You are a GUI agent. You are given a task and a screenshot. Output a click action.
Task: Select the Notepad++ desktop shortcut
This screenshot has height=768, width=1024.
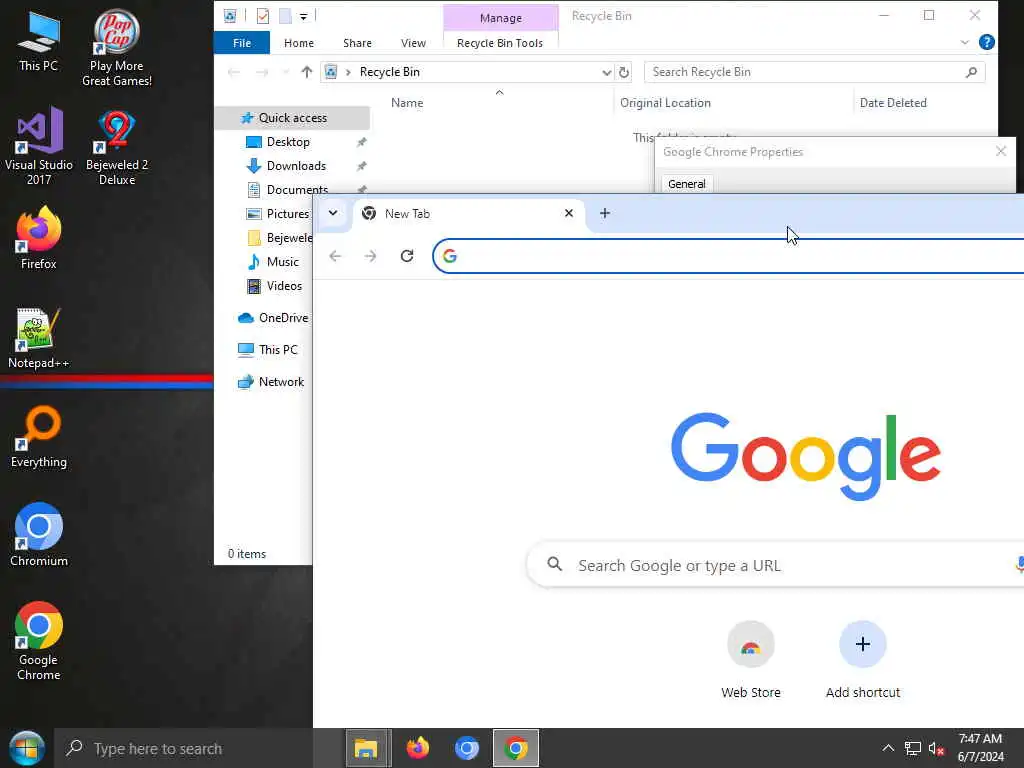tap(39, 338)
